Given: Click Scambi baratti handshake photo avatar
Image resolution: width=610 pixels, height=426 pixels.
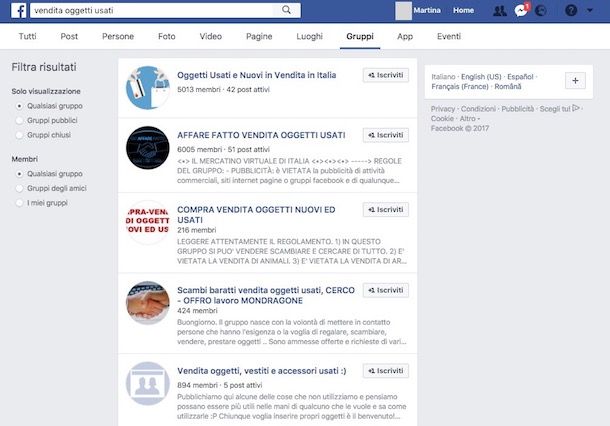Looking at the screenshot, I should pos(148,303).
